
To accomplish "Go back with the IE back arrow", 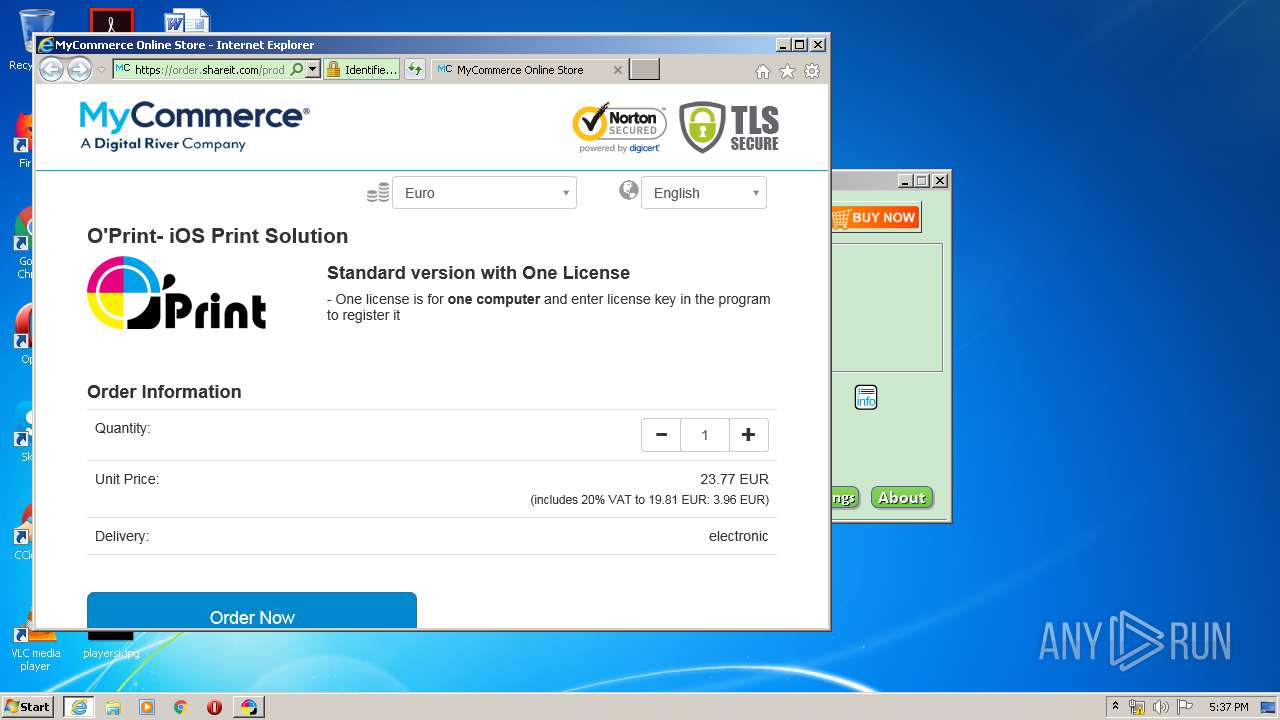I will 51,69.
